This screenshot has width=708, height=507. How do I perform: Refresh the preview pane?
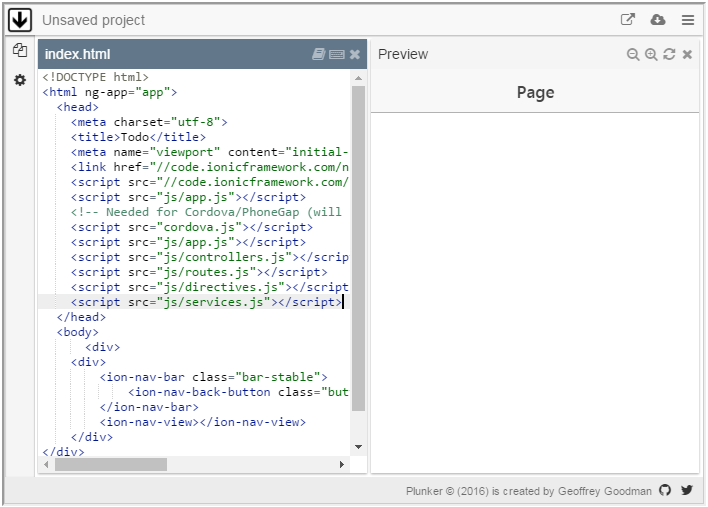669,54
